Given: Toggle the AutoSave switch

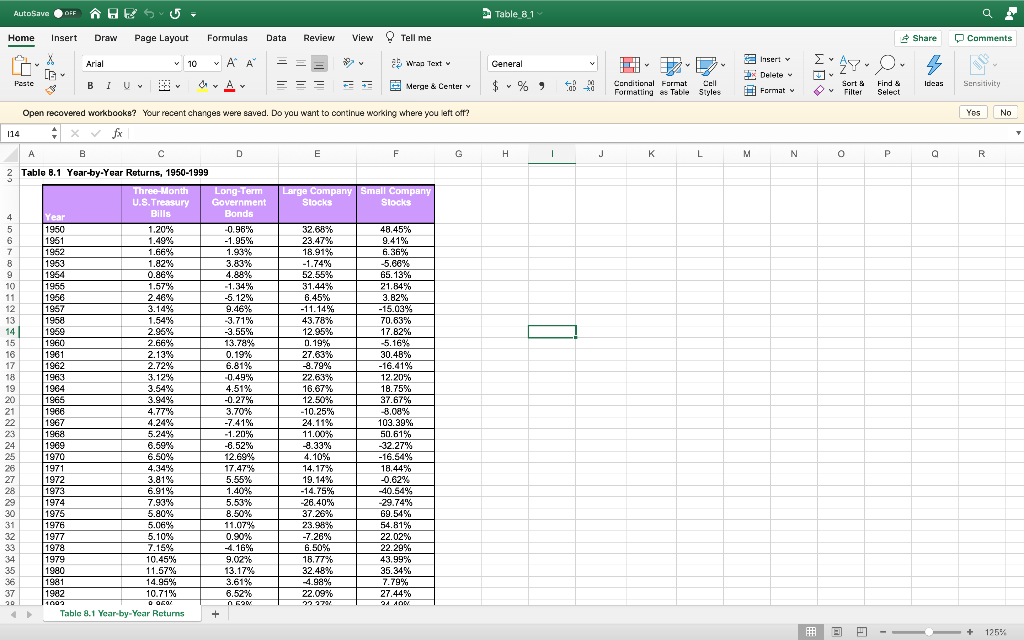Looking at the screenshot, I should pos(67,13).
